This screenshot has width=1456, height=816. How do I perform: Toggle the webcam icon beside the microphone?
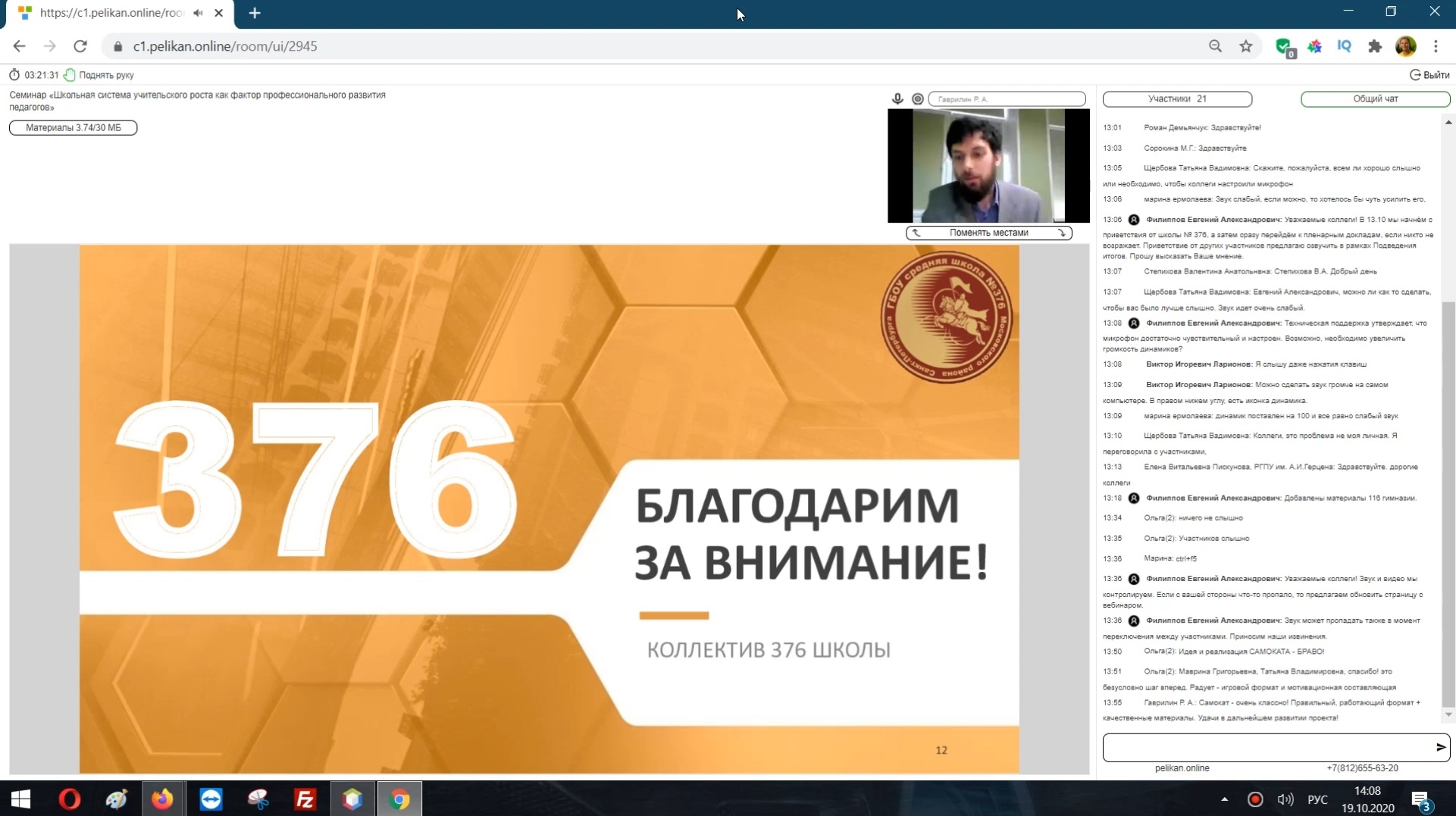pyautogui.click(x=918, y=98)
